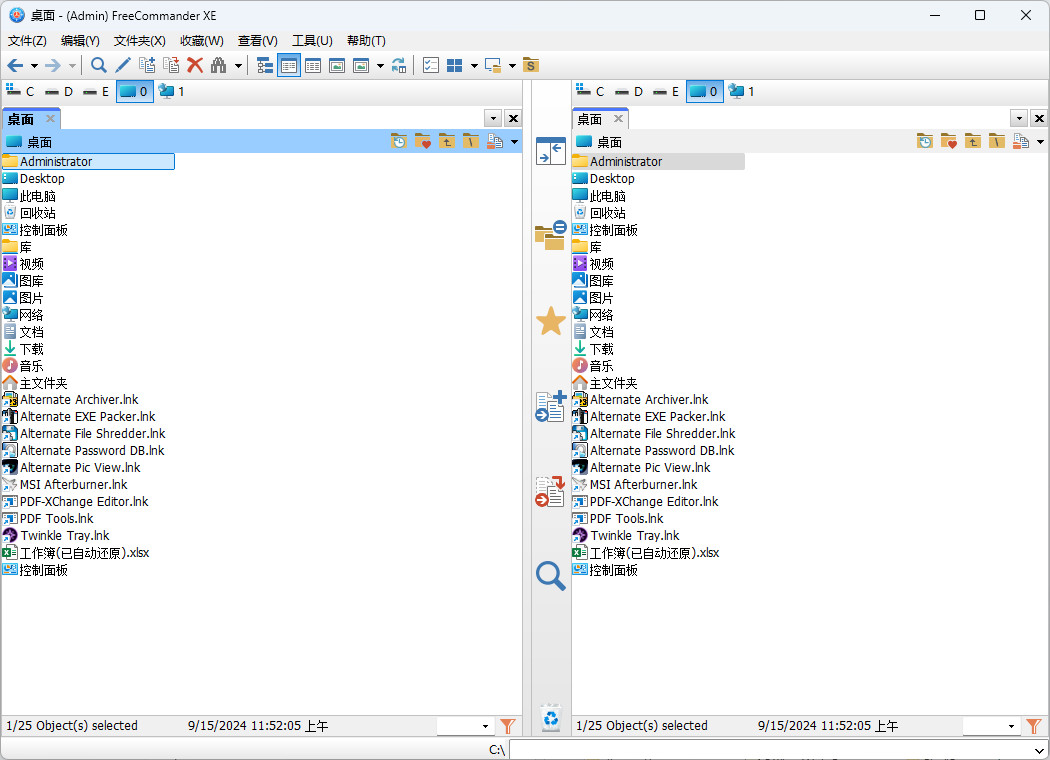Click the left panel favorites heart folder icon
Viewport: 1050px width, 760px height.
pos(423,141)
